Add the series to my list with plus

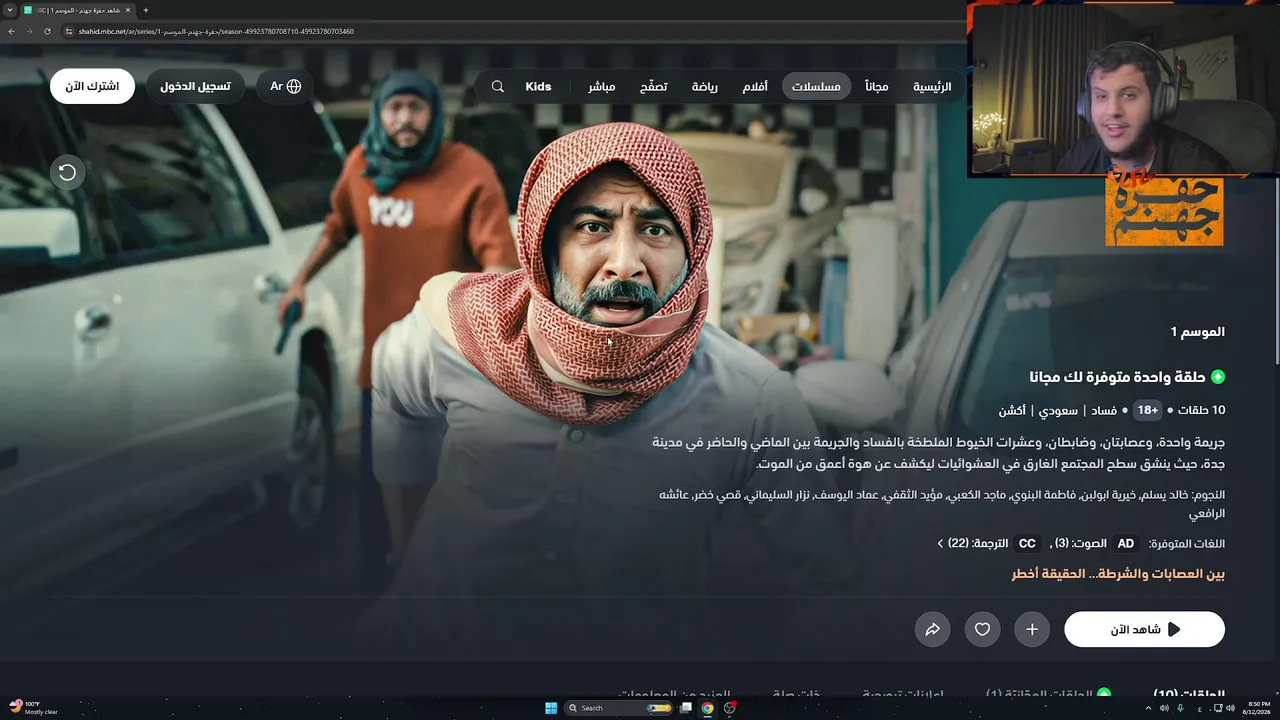coord(1032,629)
